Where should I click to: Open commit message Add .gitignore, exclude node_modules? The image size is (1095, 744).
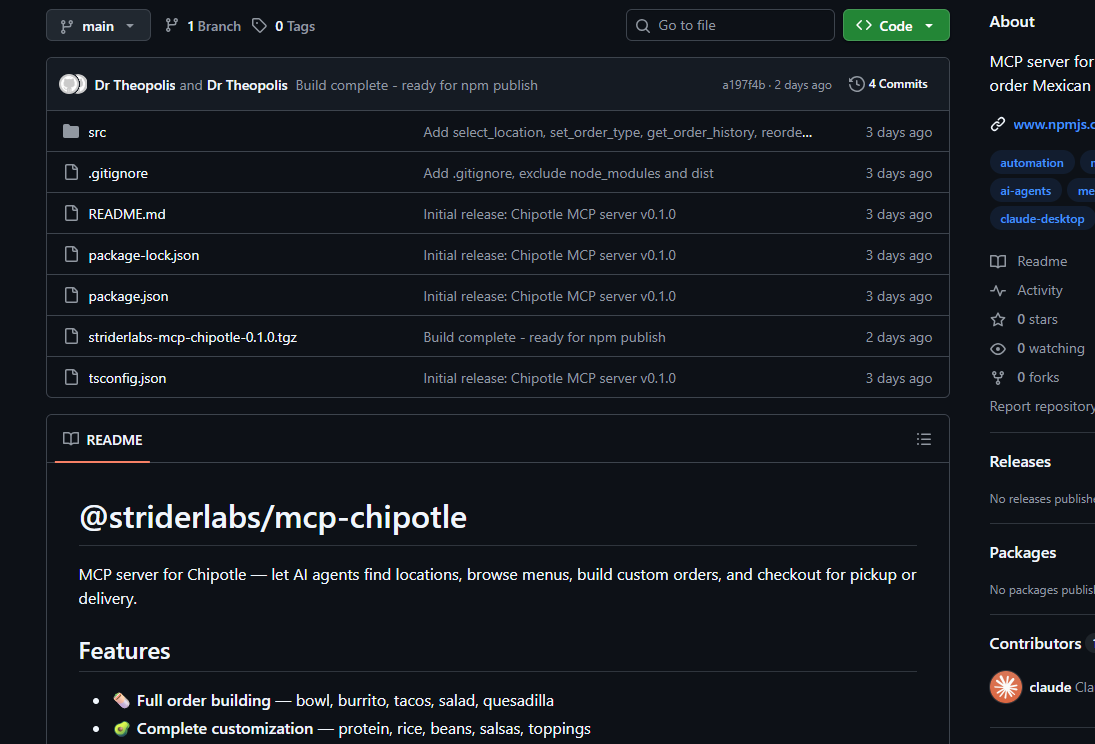(x=568, y=173)
